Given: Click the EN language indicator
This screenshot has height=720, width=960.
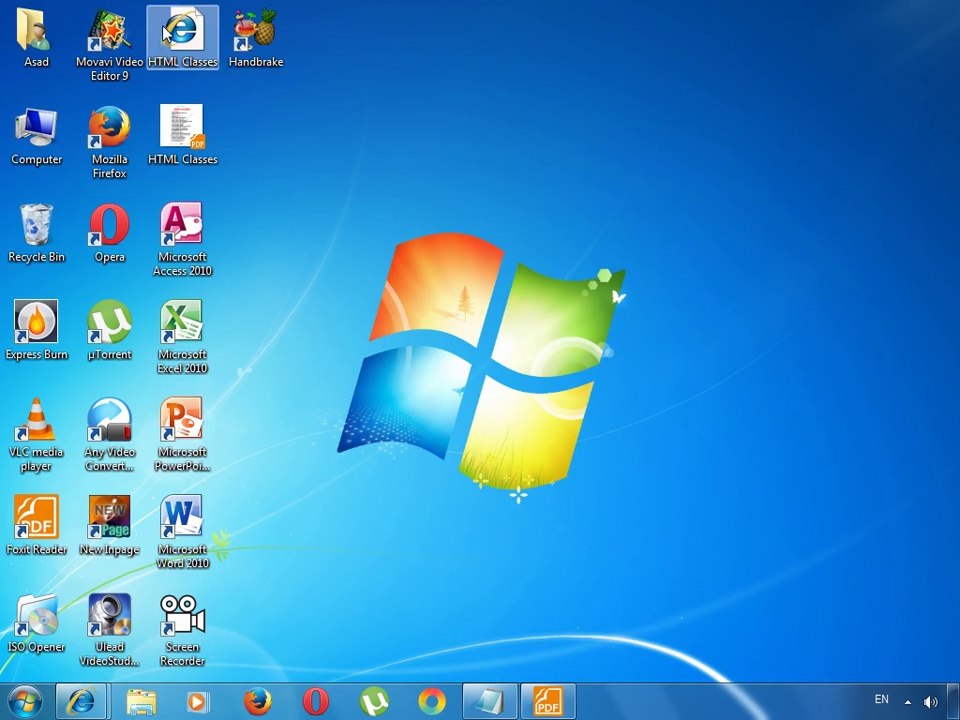Looking at the screenshot, I should (x=882, y=699).
